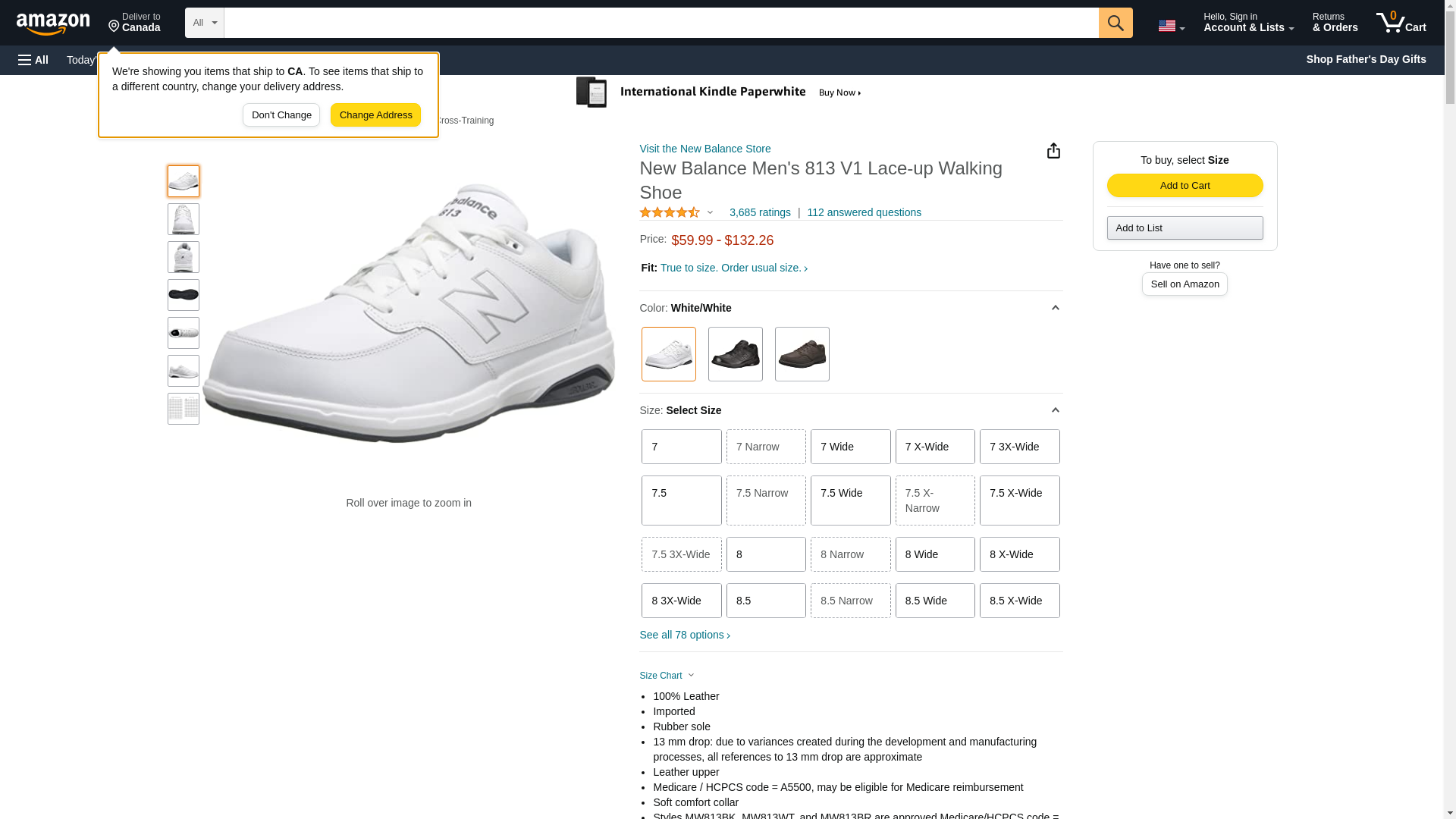
Task: Click the star rating icons
Action: [x=670, y=213]
